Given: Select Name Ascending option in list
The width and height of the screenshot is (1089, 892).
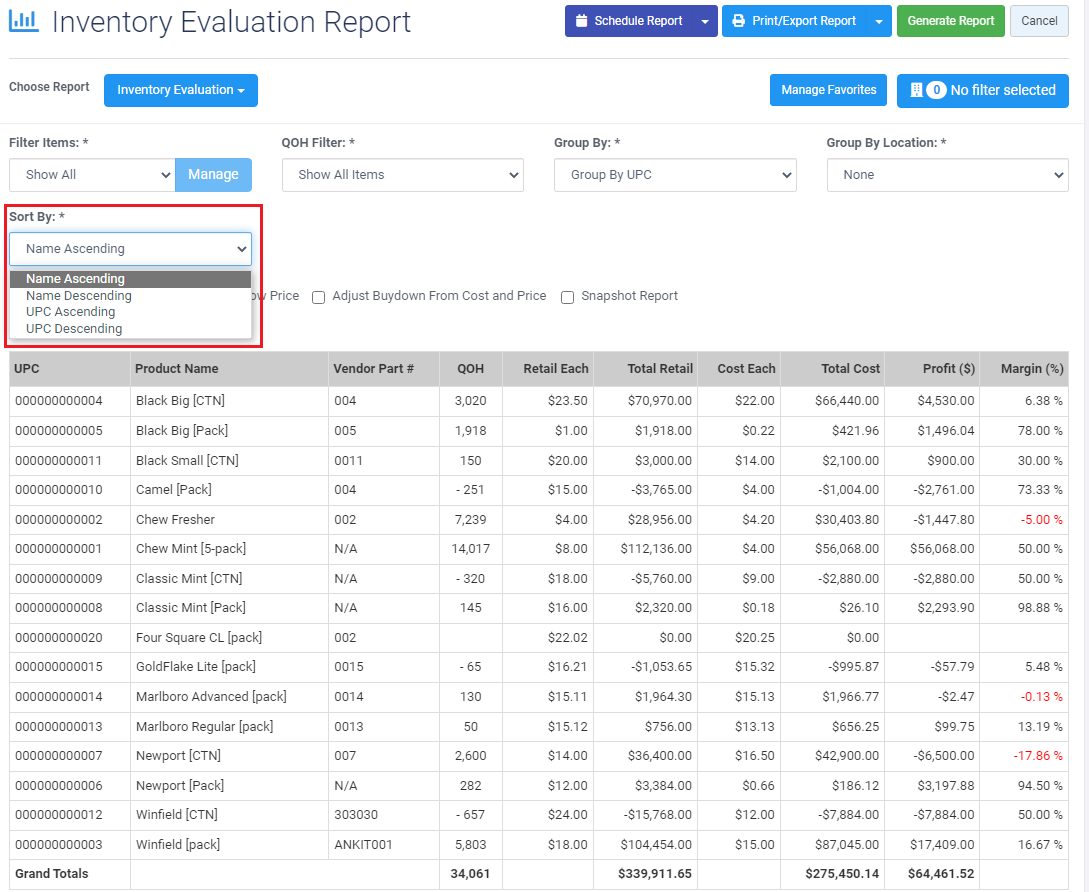Looking at the screenshot, I should [131, 279].
